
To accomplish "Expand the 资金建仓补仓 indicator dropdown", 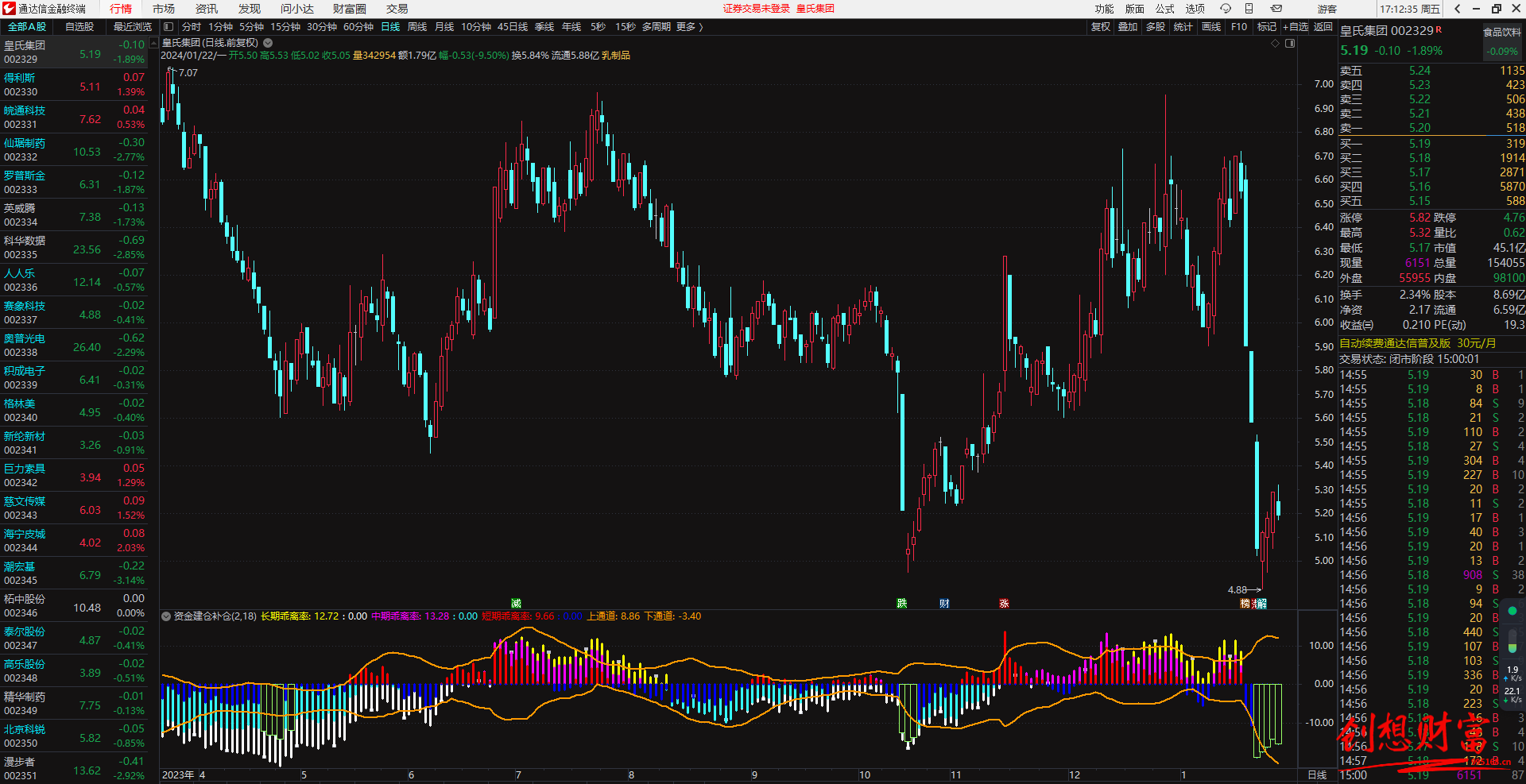I will coord(166,616).
